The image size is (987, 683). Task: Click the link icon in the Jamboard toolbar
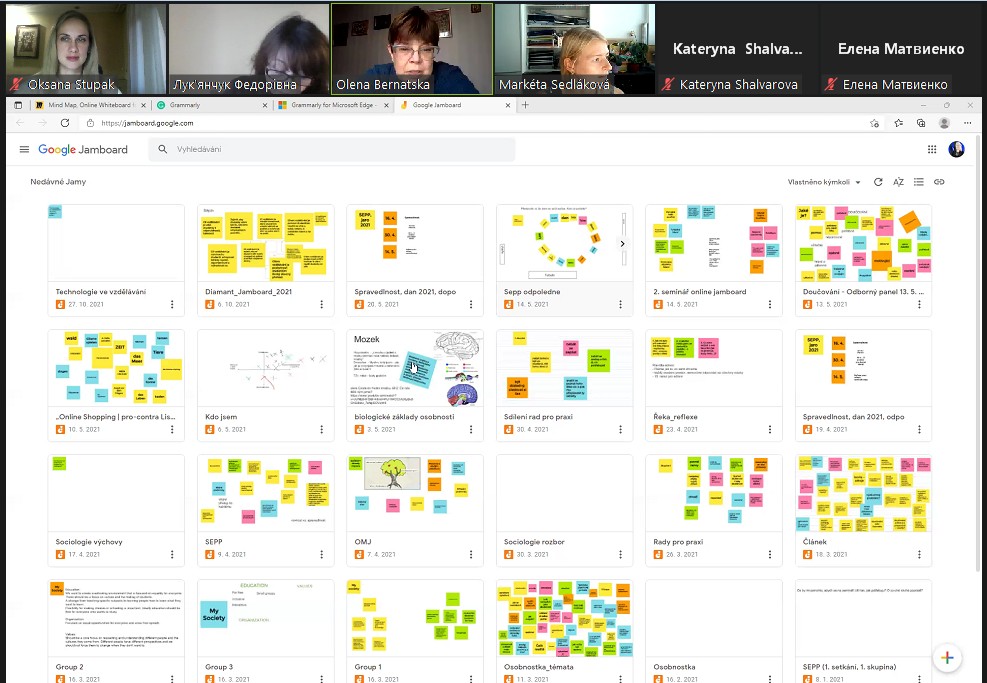pos(939,182)
